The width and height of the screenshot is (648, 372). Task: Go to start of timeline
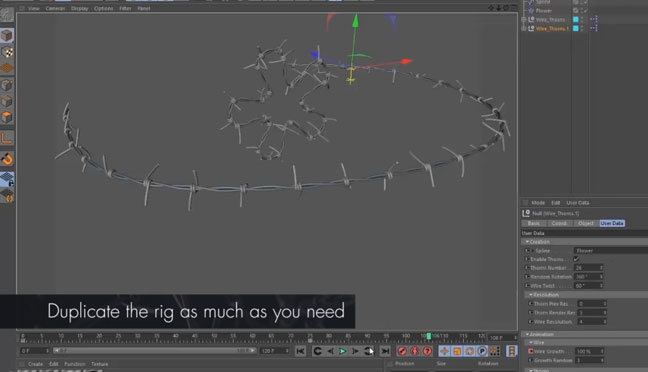(300, 351)
